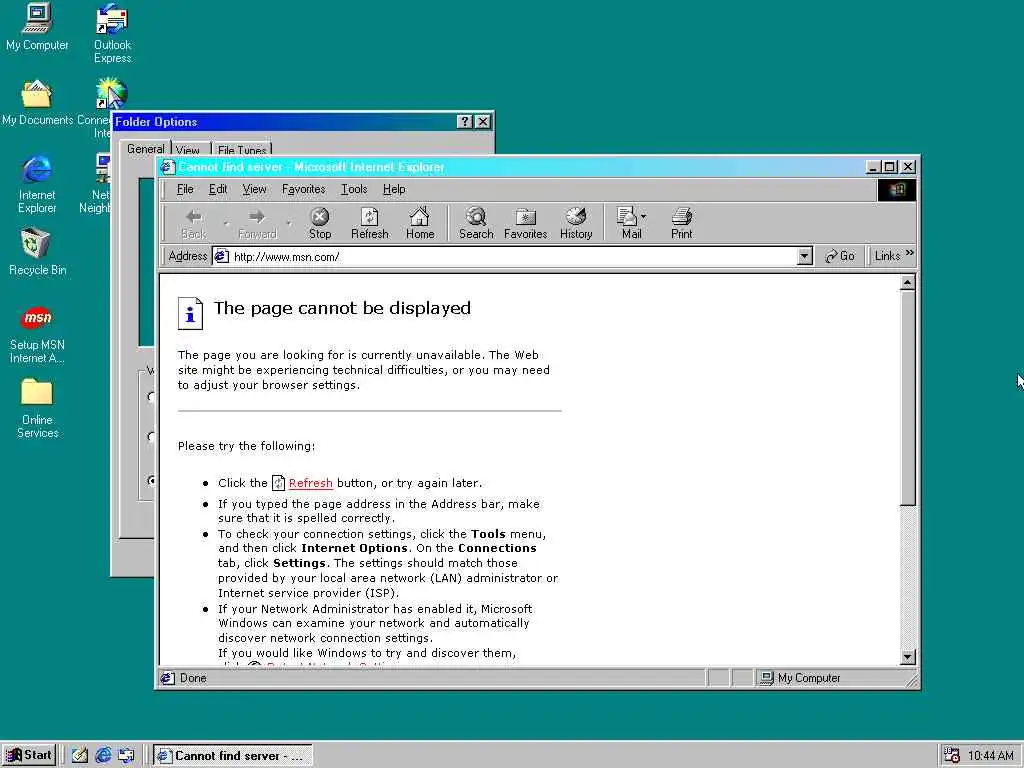Screen dimensions: 1024x768
Task: Print the page via Print icon
Action: pyautogui.click(x=681, y=223)
